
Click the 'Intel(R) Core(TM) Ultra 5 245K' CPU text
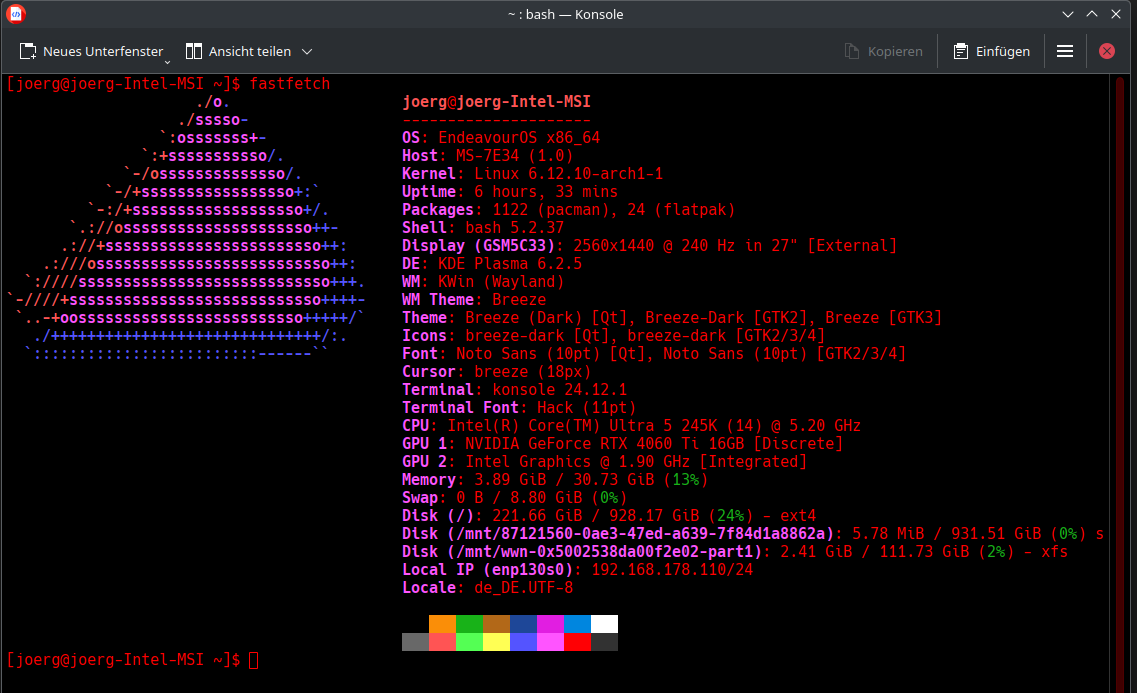pos(582,426)
